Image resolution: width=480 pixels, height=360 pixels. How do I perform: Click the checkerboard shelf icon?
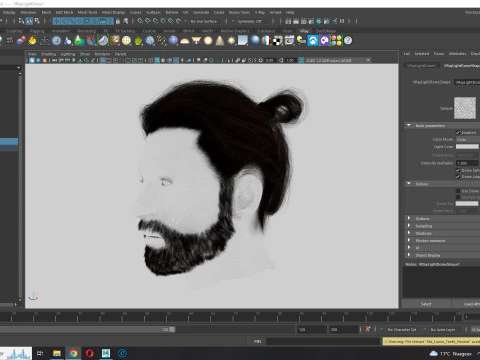(277, 41)
